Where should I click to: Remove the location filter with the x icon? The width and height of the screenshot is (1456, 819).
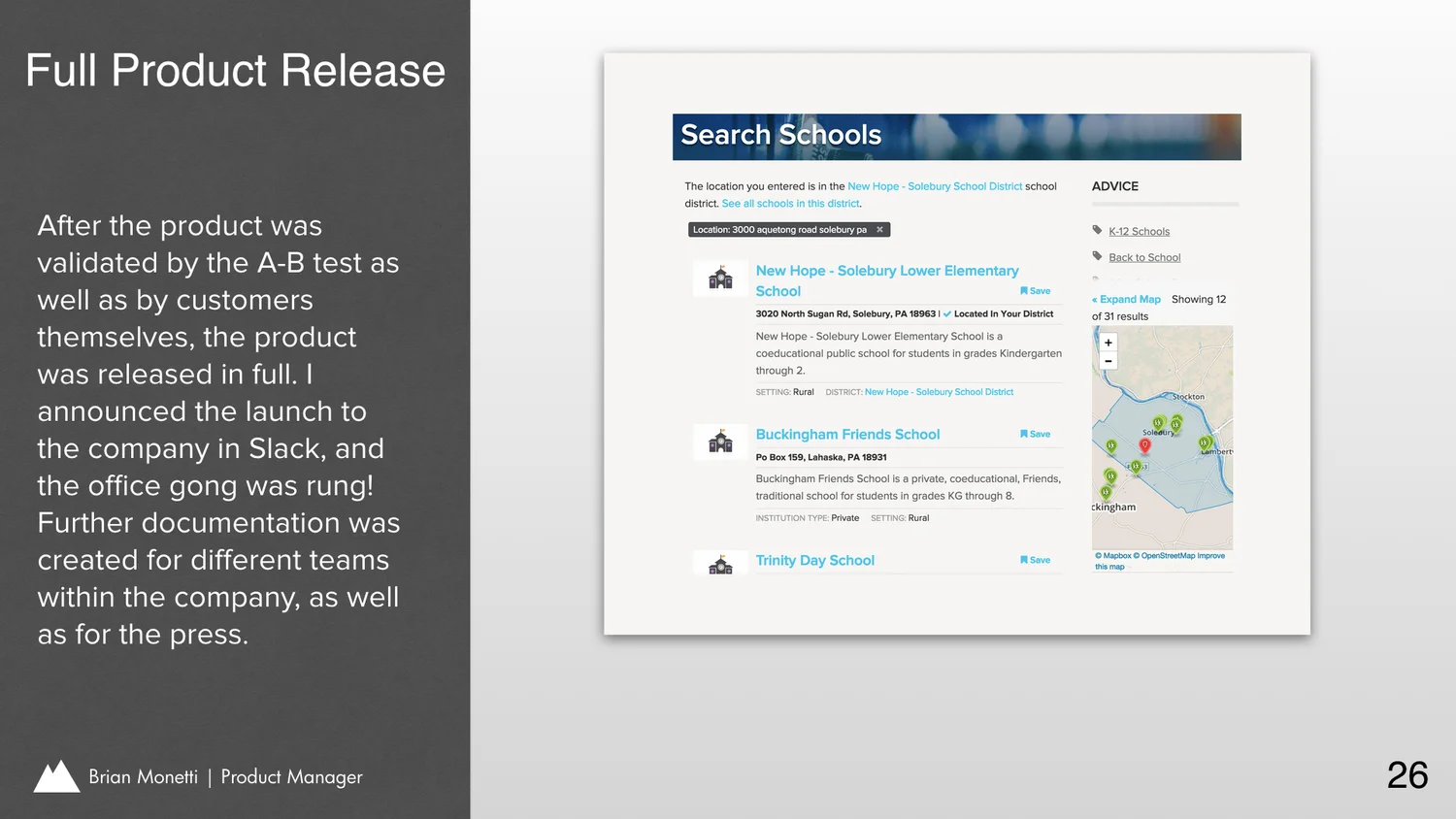(x=879, y=230)
